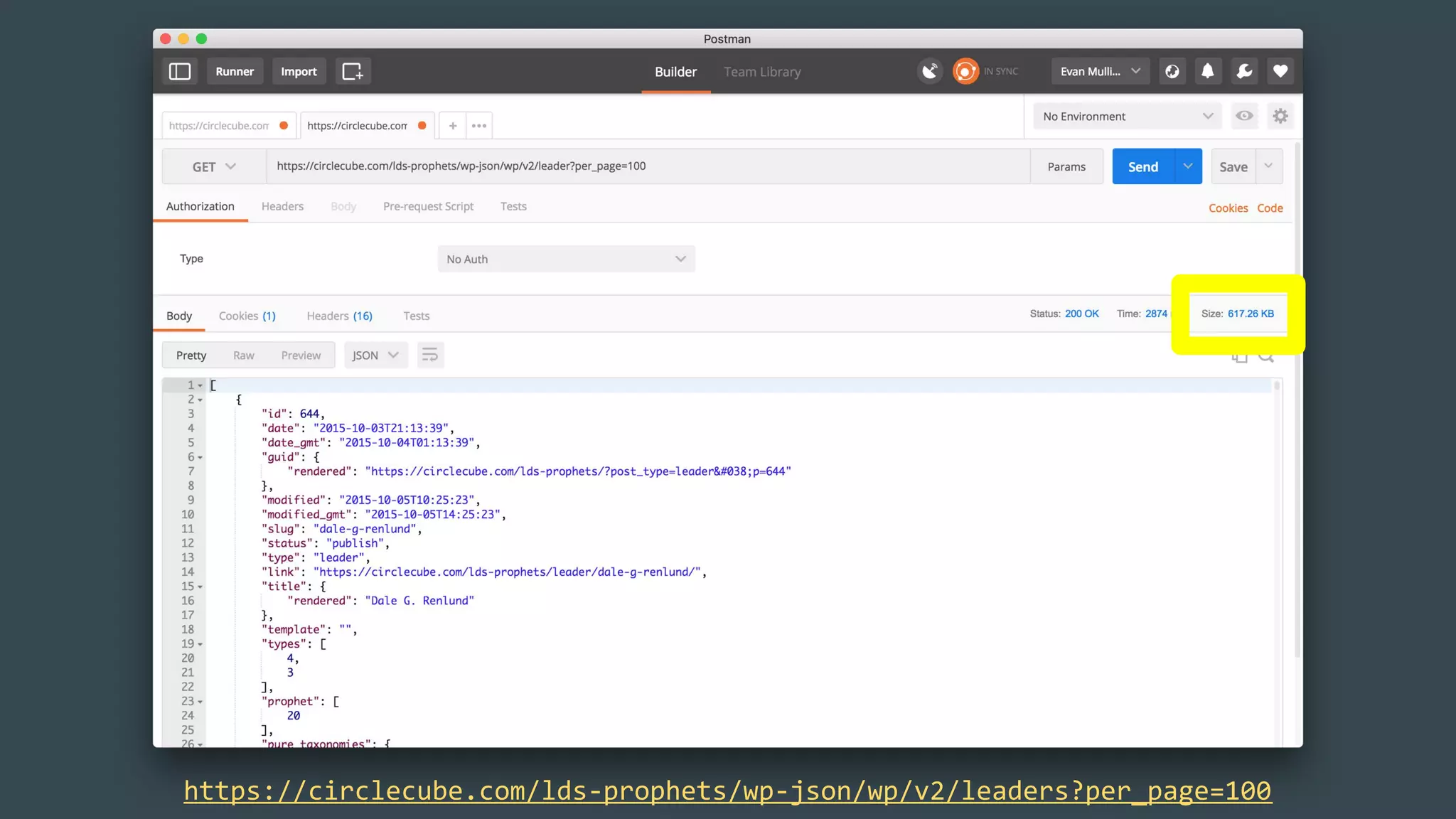Screen dimensions: 1456x819
Task: Open the notifications bell
Action: tap(1208, 71)
